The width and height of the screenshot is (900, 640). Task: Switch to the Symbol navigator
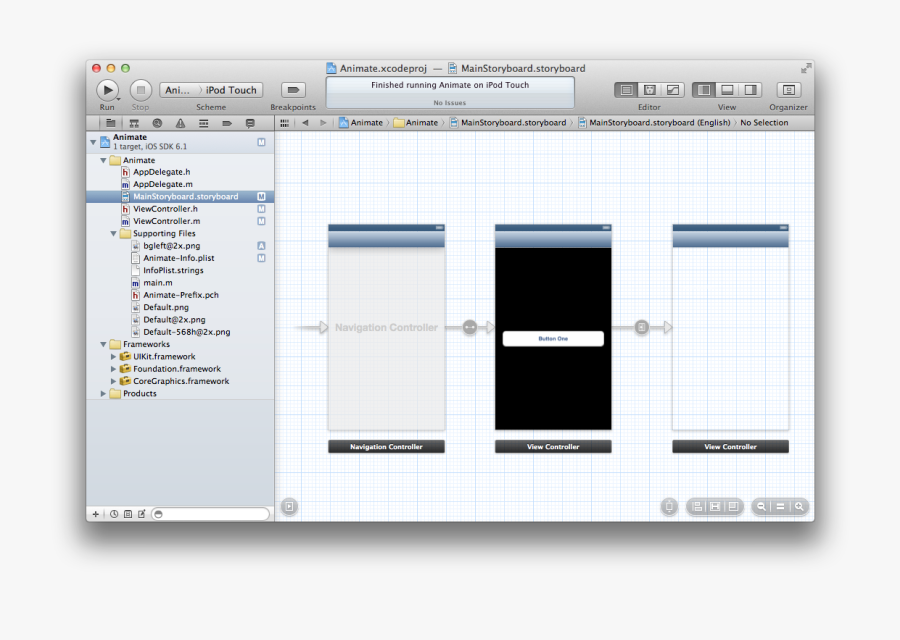coord(134,122)
